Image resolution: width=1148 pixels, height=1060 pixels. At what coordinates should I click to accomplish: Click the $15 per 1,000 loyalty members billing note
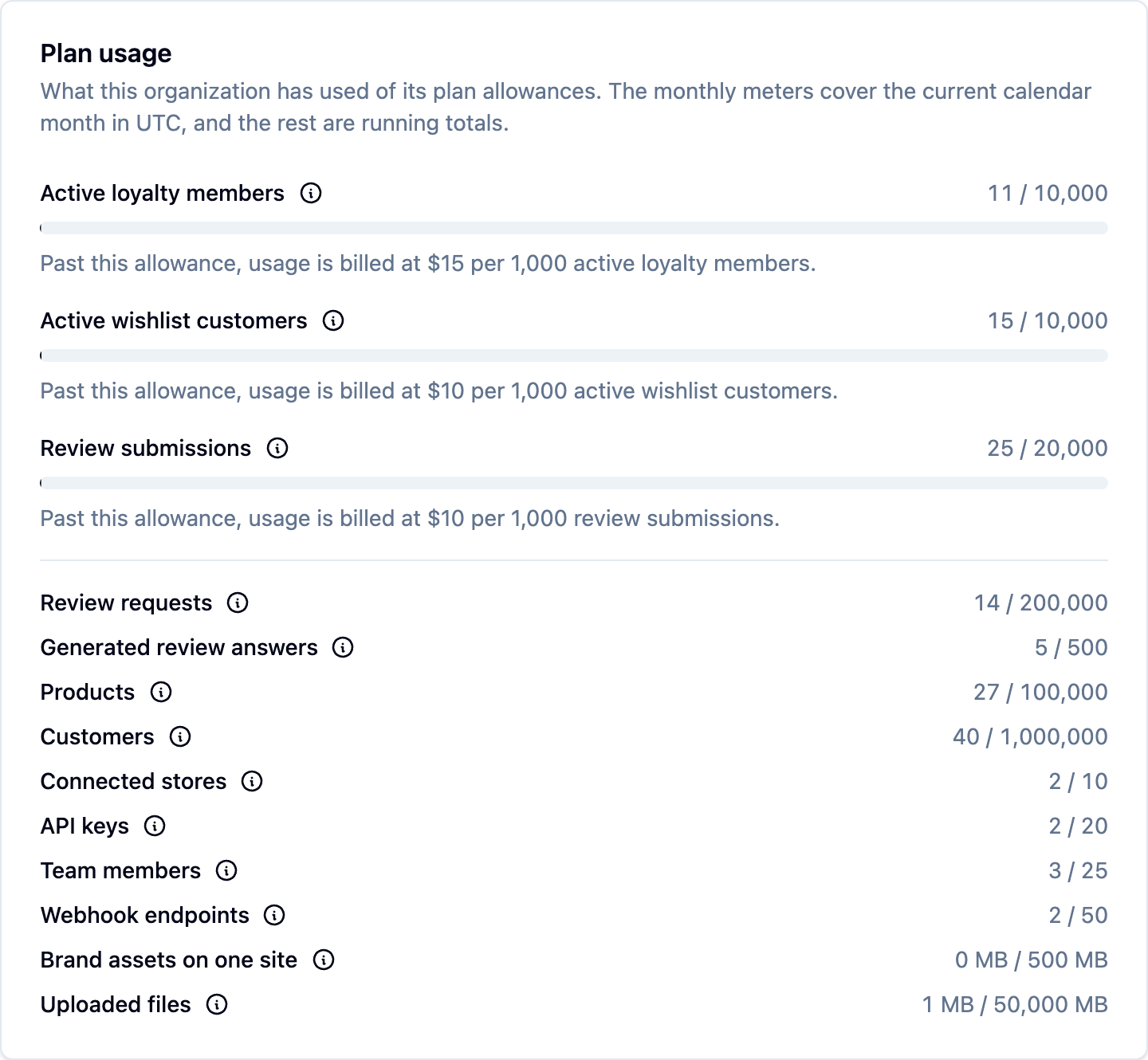[x=428, y=263]
